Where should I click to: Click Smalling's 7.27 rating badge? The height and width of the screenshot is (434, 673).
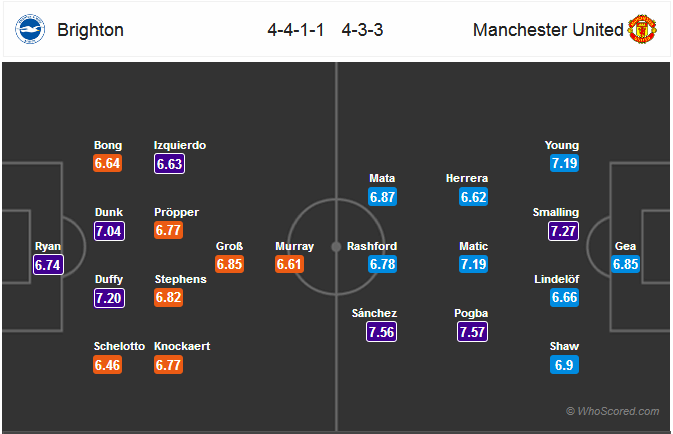[x=563, y=231]
